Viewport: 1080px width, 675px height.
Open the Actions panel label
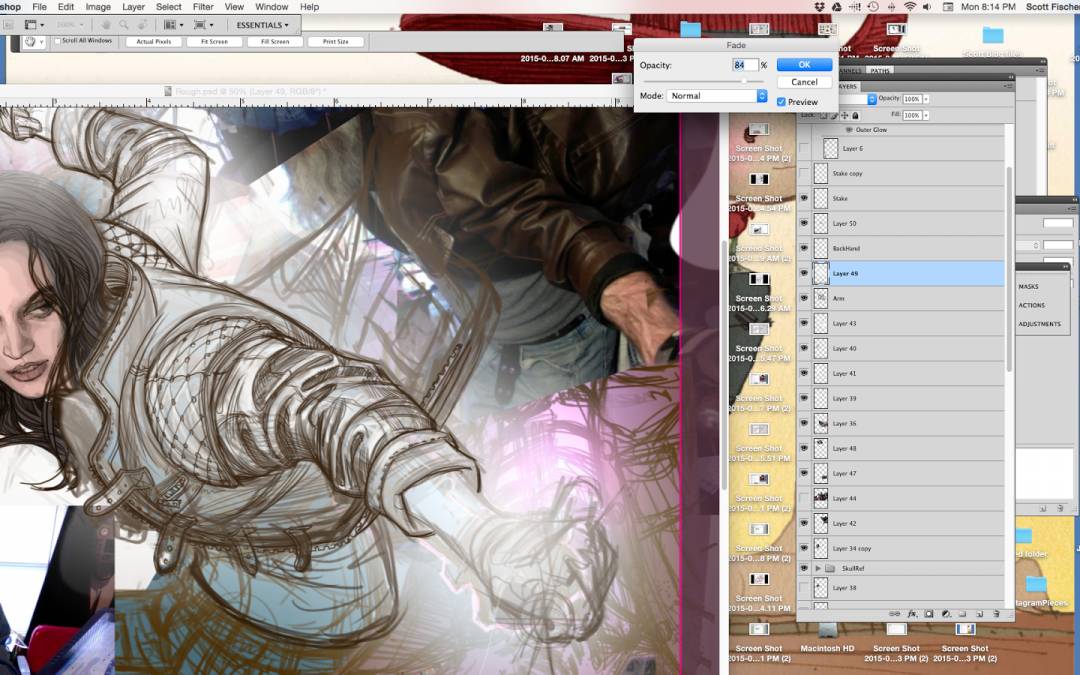click(x=1031, y=305)
